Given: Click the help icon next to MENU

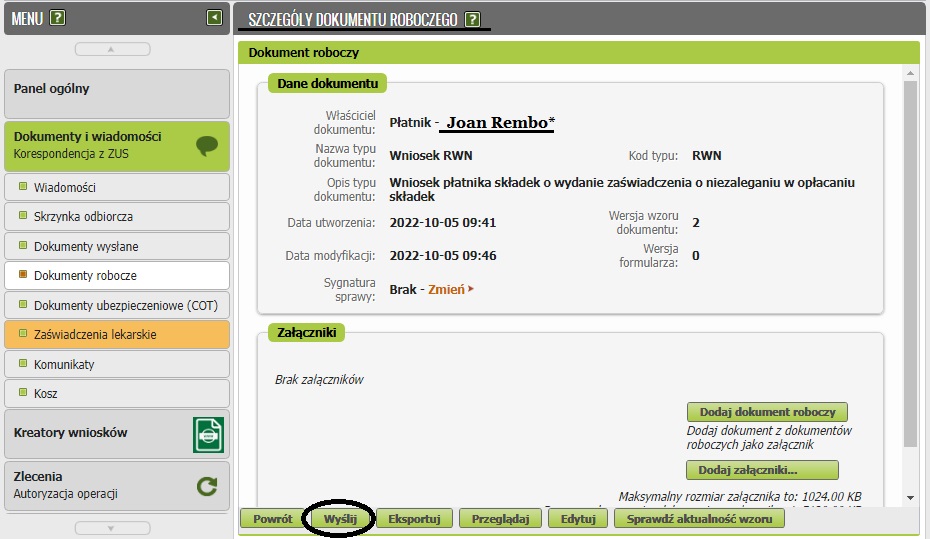Looking at the screenshot, I should pyautogui.click(x=58, y=18).
